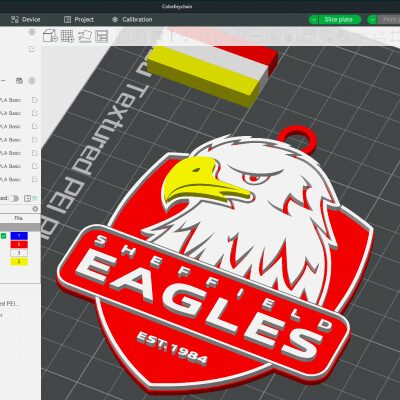Click the AMS filament sync icon
Viewport: 400px width, 400px height.
click(19, 81)
